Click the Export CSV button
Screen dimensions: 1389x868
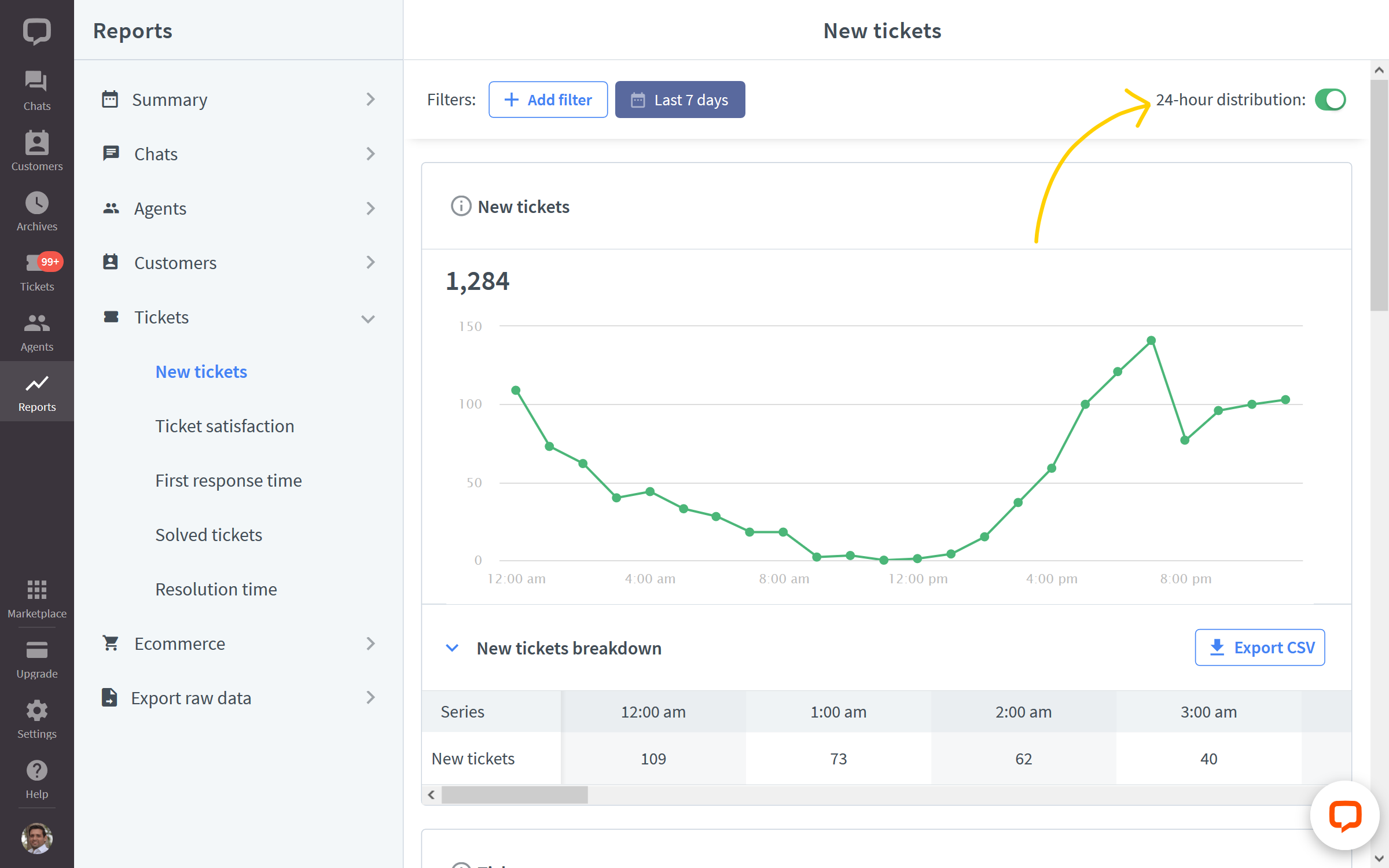tap(1259, 647)
